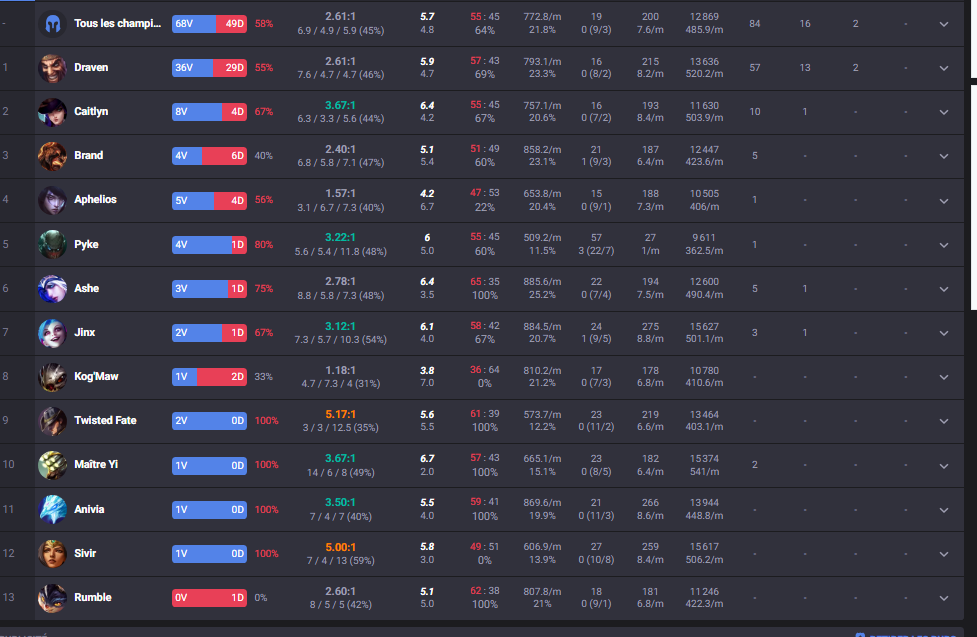
Task: Click the Sivir champion name
Action: click(85, 553)
